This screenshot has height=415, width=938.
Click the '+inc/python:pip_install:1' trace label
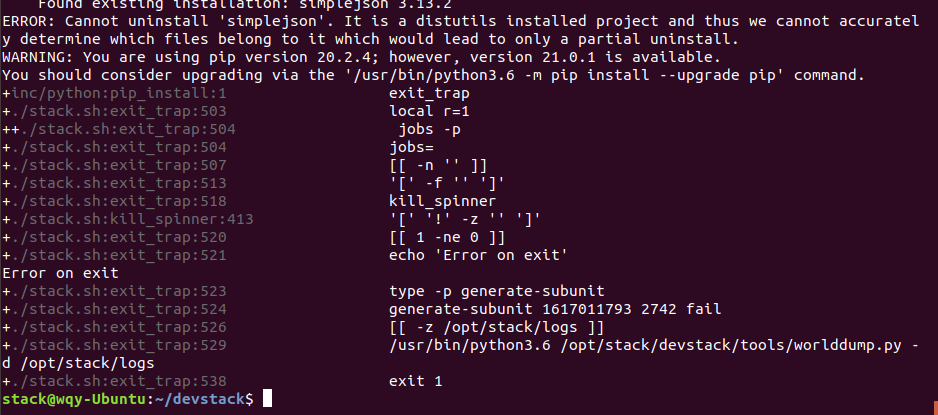point(114,93)
